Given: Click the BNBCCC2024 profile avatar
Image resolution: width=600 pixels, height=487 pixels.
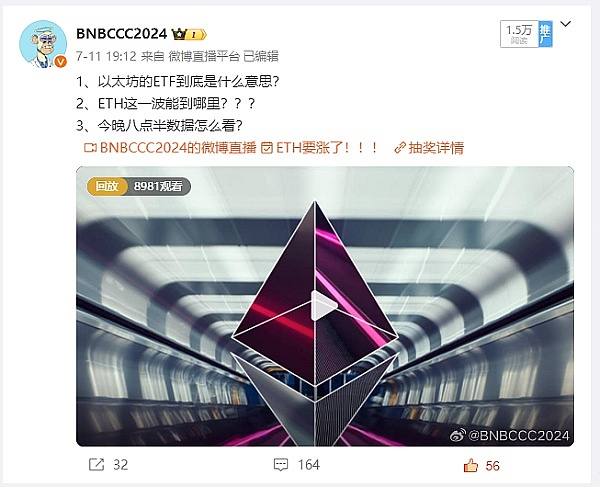Looking at the screenshot, I should [43, 44].
